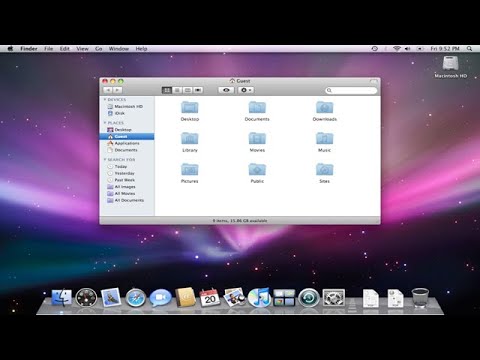This screenshot has height=360, width=480.
Task: Open iCal calendar in the Dock
Action: click(x=210, y=297)
